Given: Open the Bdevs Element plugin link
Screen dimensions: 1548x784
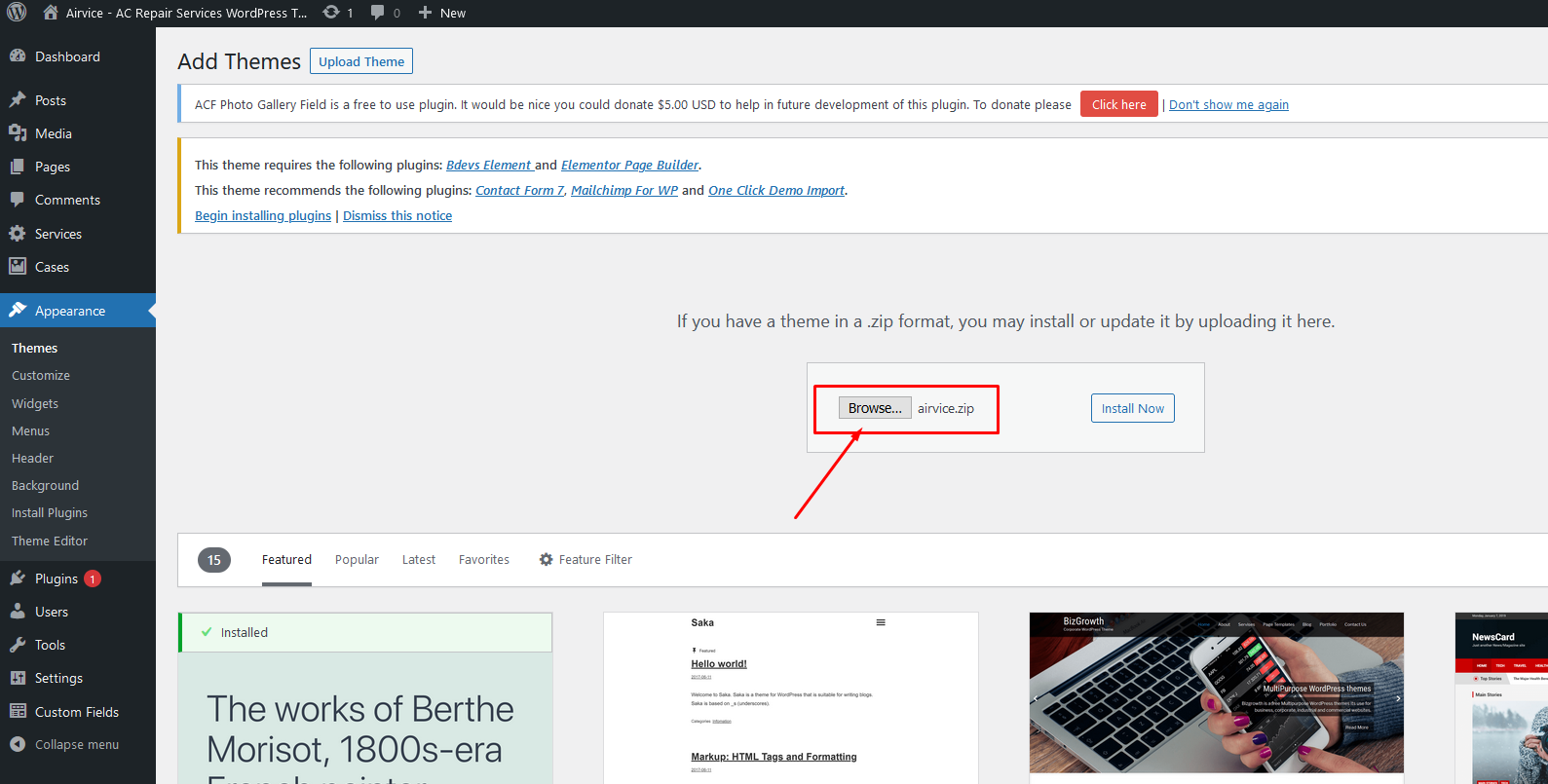Looking at the screenshot, I should point(489,166).
